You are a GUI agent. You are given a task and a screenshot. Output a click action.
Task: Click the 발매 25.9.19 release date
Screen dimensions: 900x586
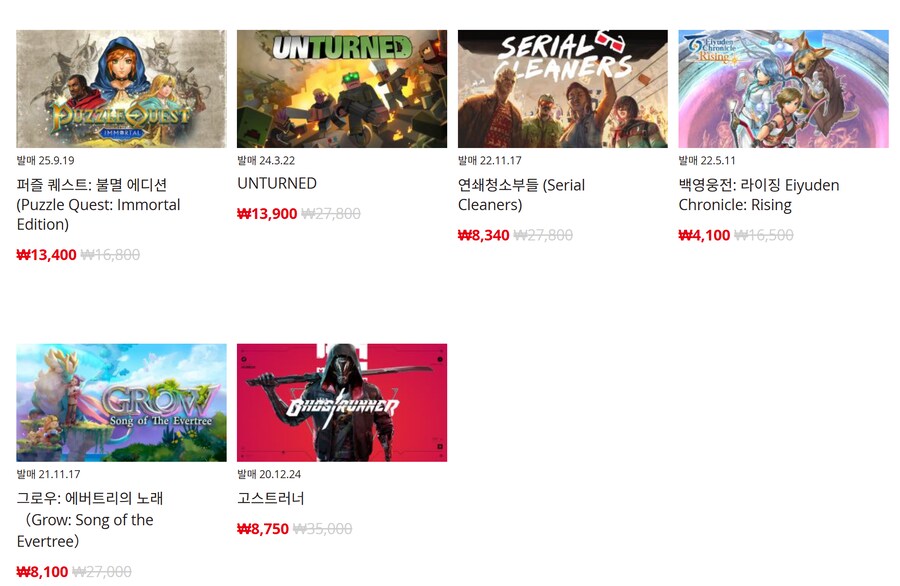coord(45,161)
